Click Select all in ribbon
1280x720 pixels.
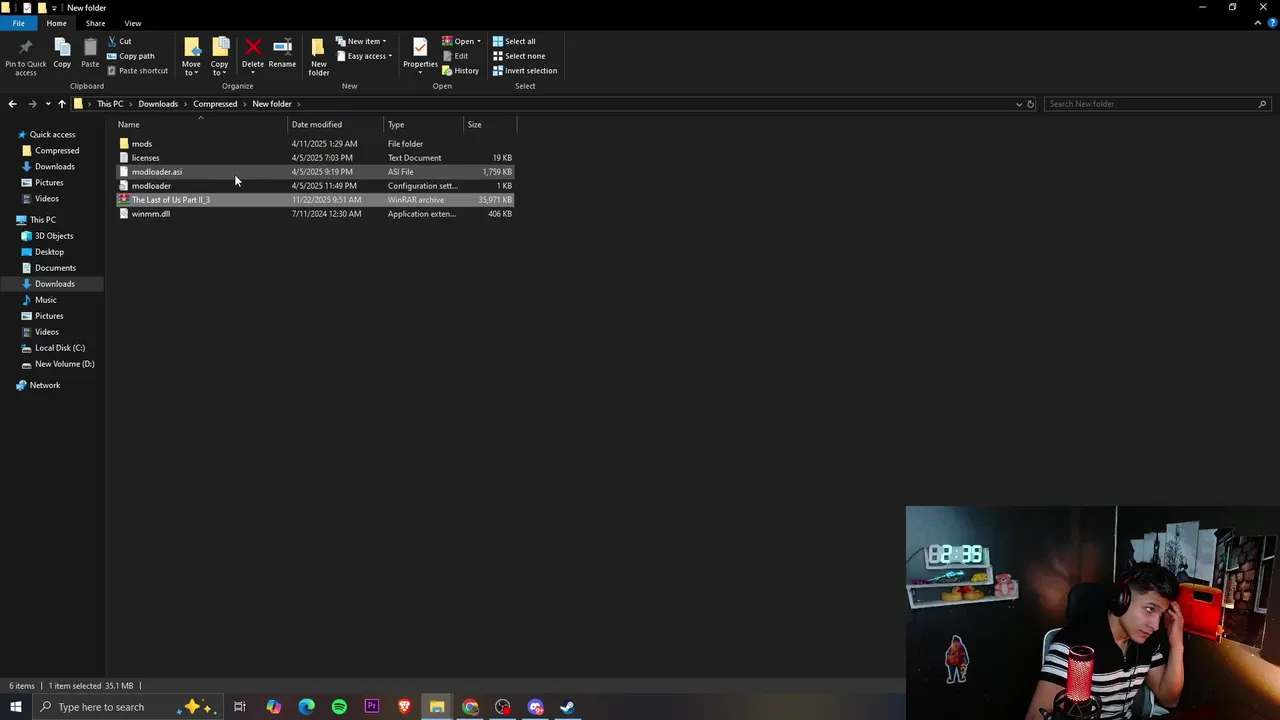coord(514,41)
